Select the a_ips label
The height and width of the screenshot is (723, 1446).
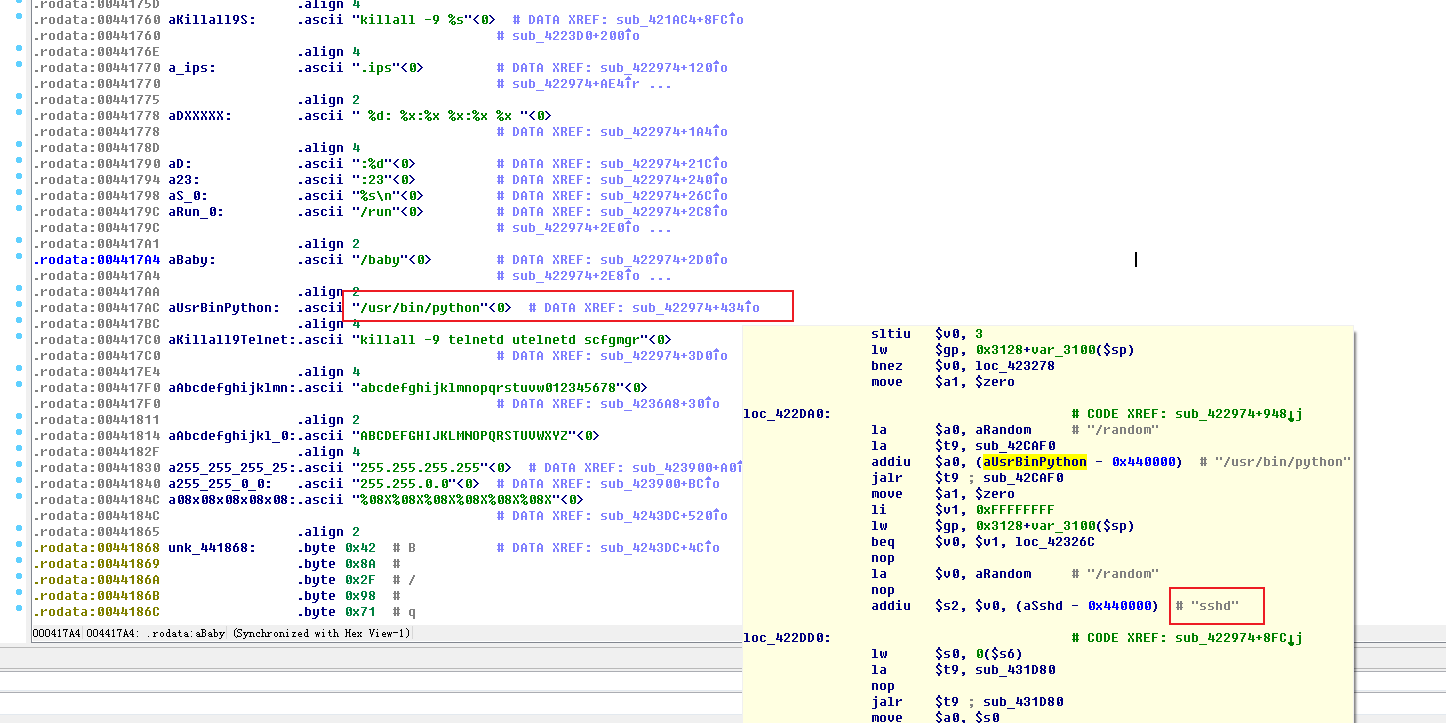pyautogui.click(x=192, y=68)
